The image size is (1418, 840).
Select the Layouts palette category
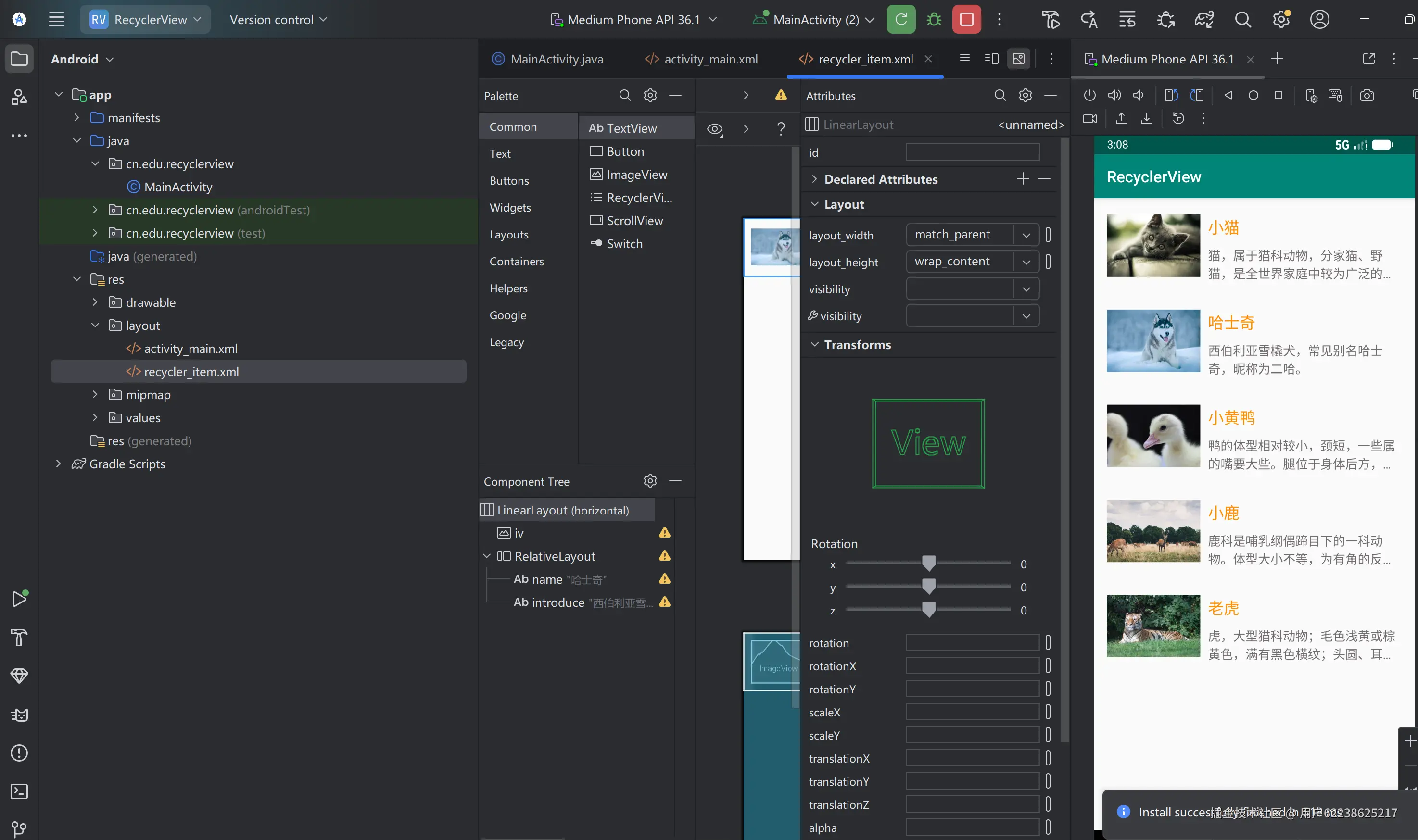(509, 234)
